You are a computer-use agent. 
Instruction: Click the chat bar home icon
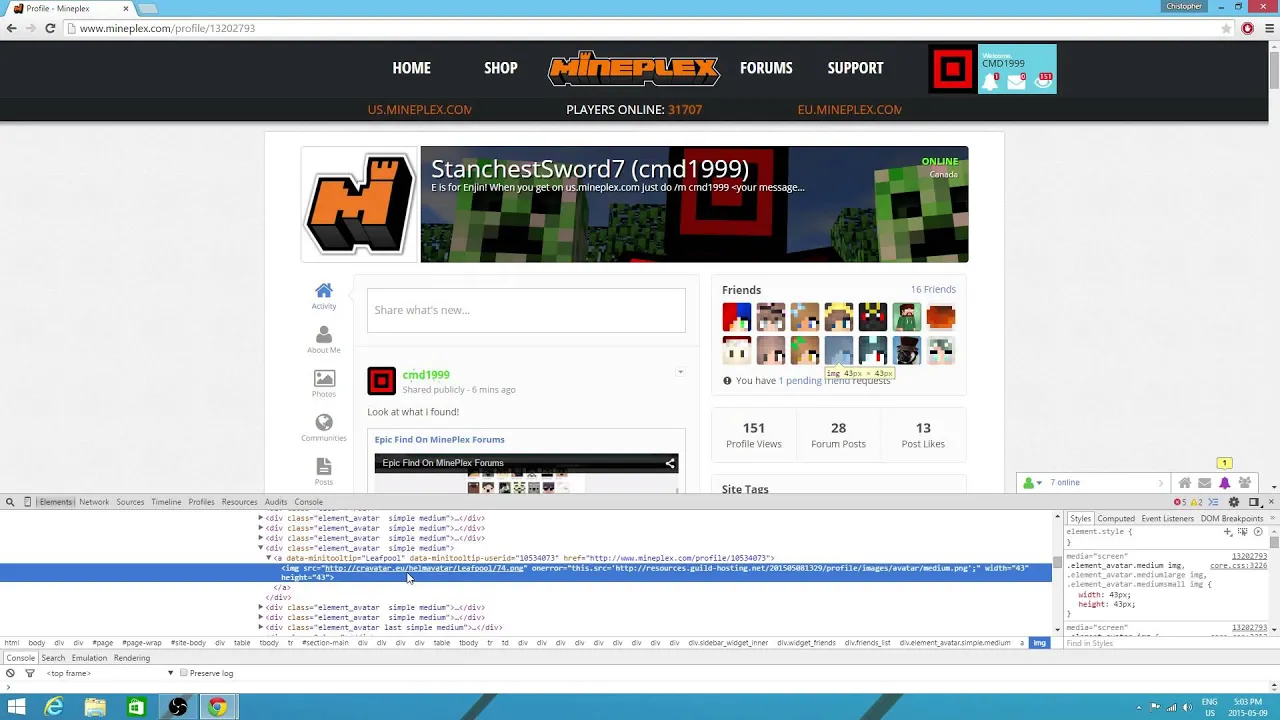pos(1185,483)
